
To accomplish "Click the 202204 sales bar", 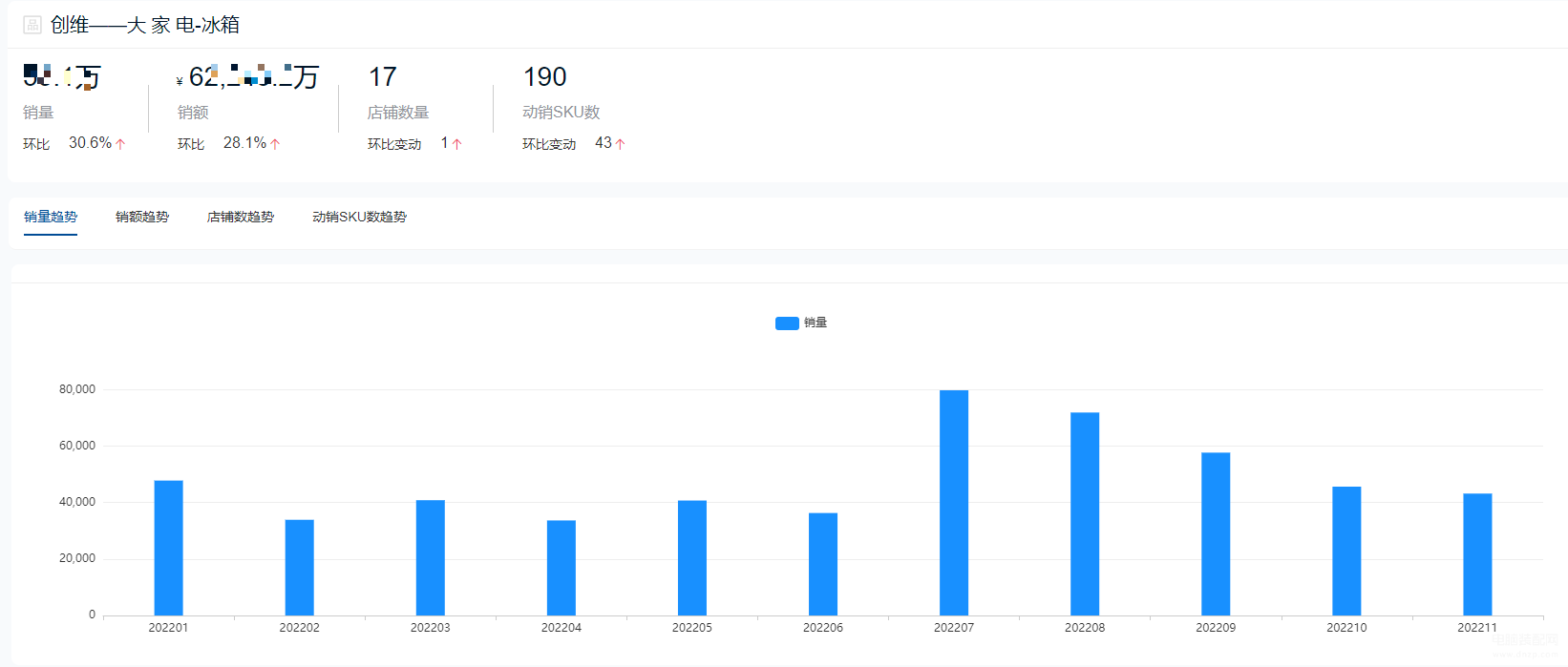I will 562,568.
